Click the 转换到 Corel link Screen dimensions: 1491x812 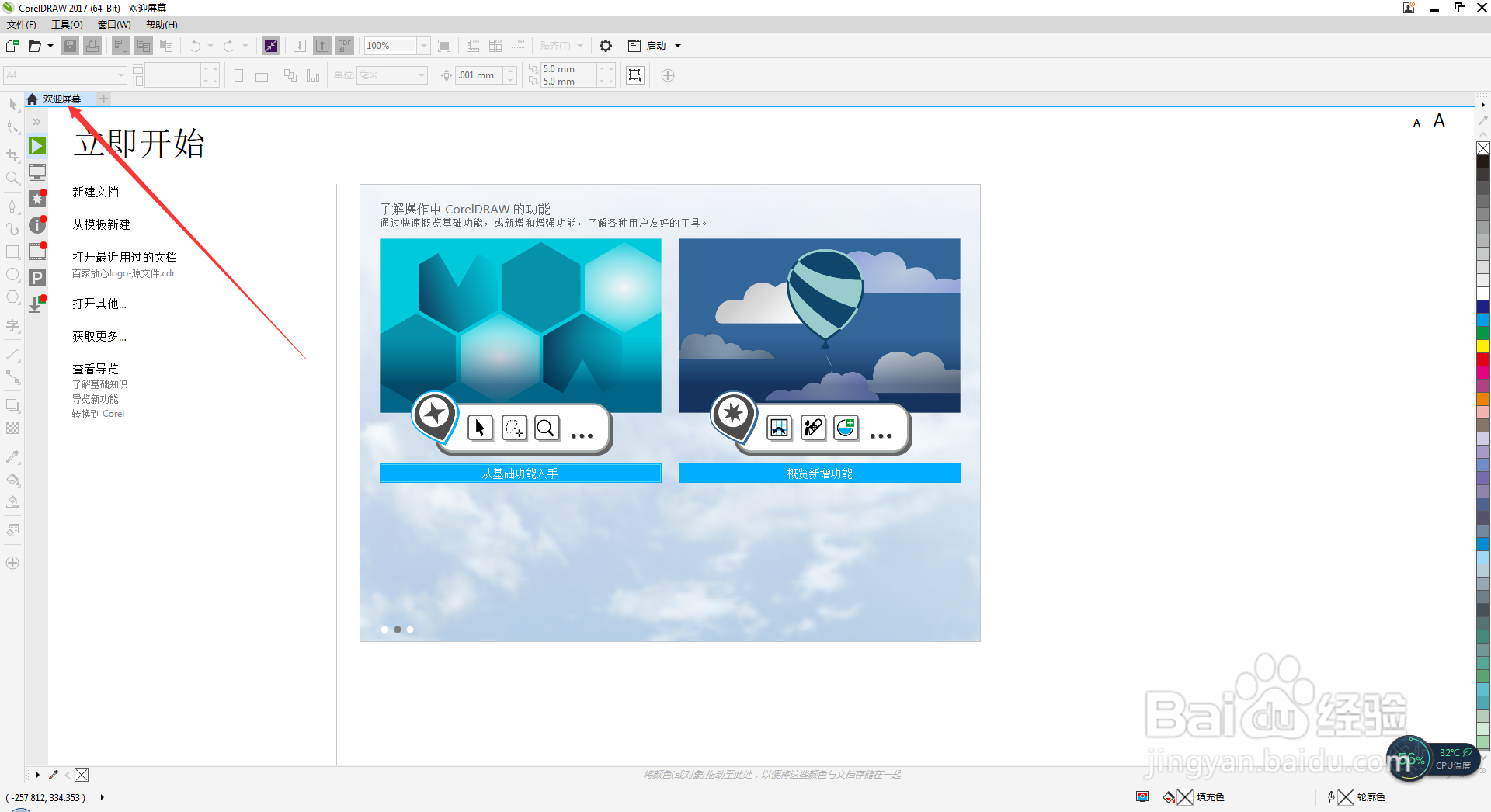[98, 414]
